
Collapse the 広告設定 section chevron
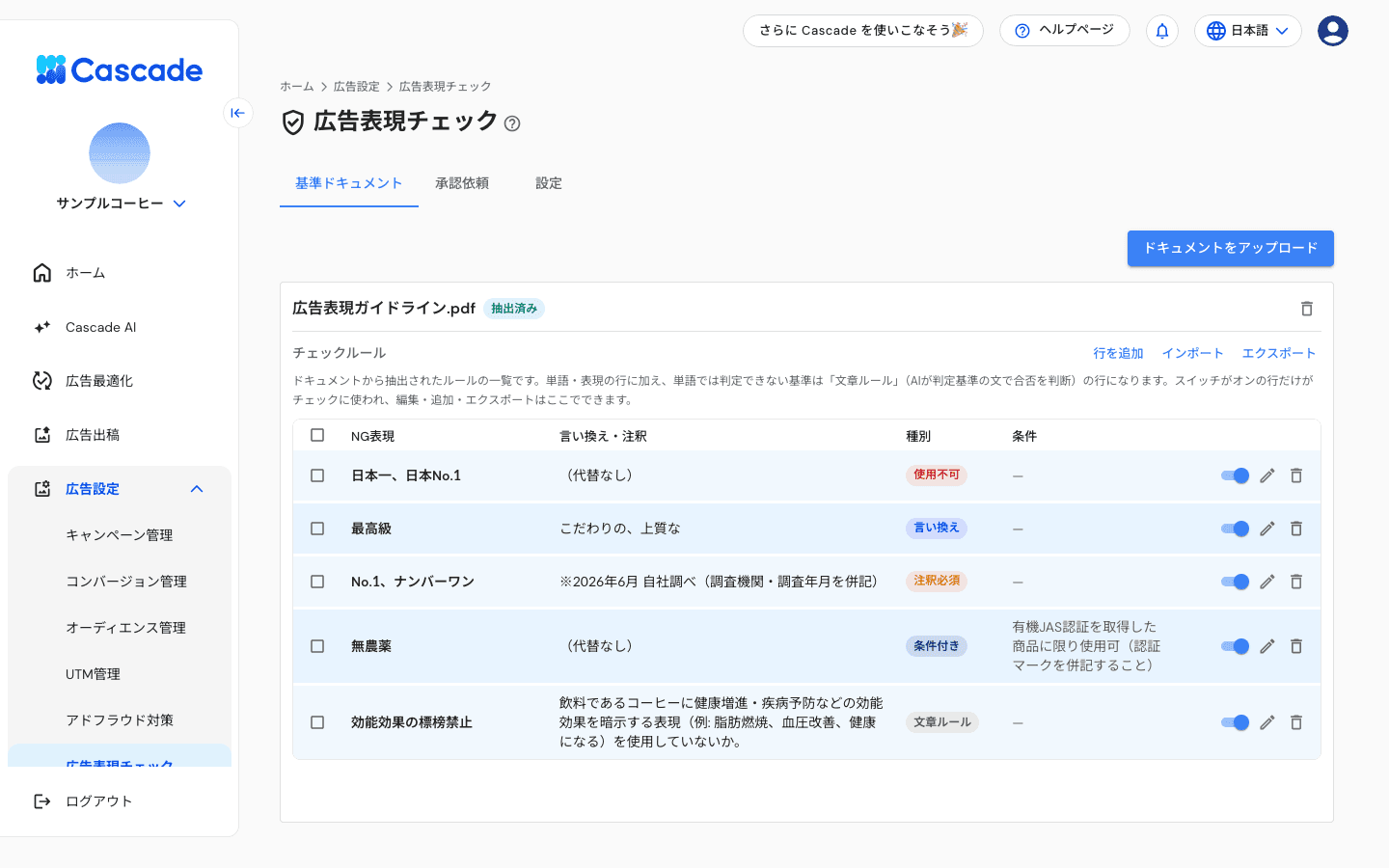197,489
